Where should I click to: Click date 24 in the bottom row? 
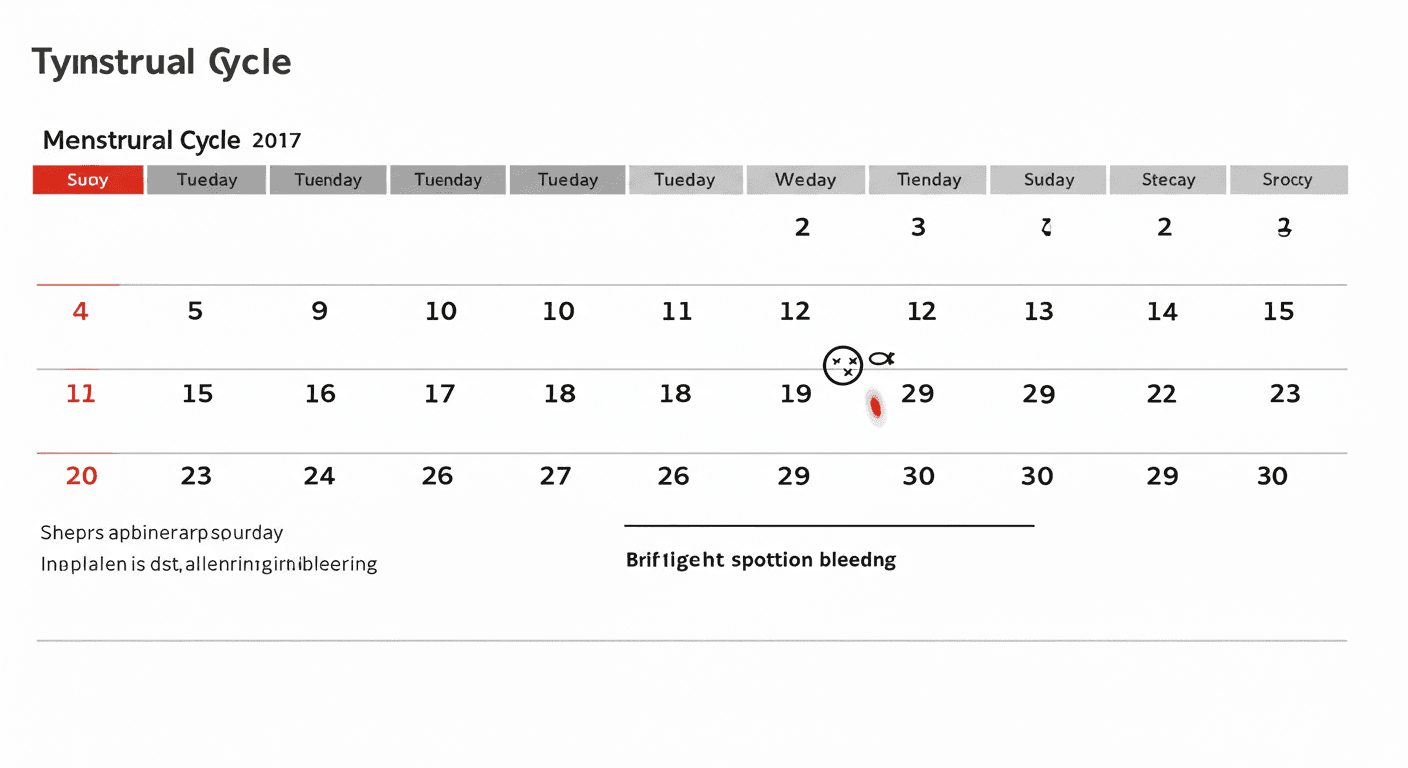click(x=319, y=476)
